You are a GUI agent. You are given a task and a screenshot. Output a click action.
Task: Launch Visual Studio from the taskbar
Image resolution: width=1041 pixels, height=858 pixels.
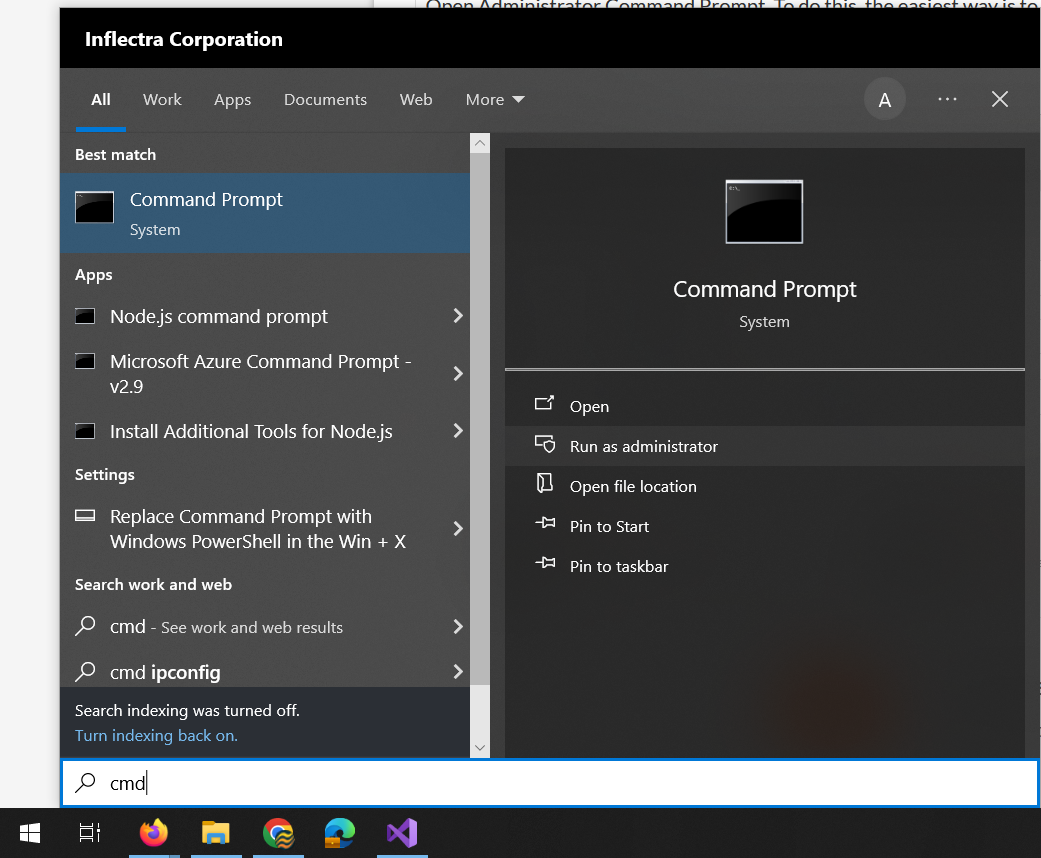pyautogui.click(x=402, y=833)
